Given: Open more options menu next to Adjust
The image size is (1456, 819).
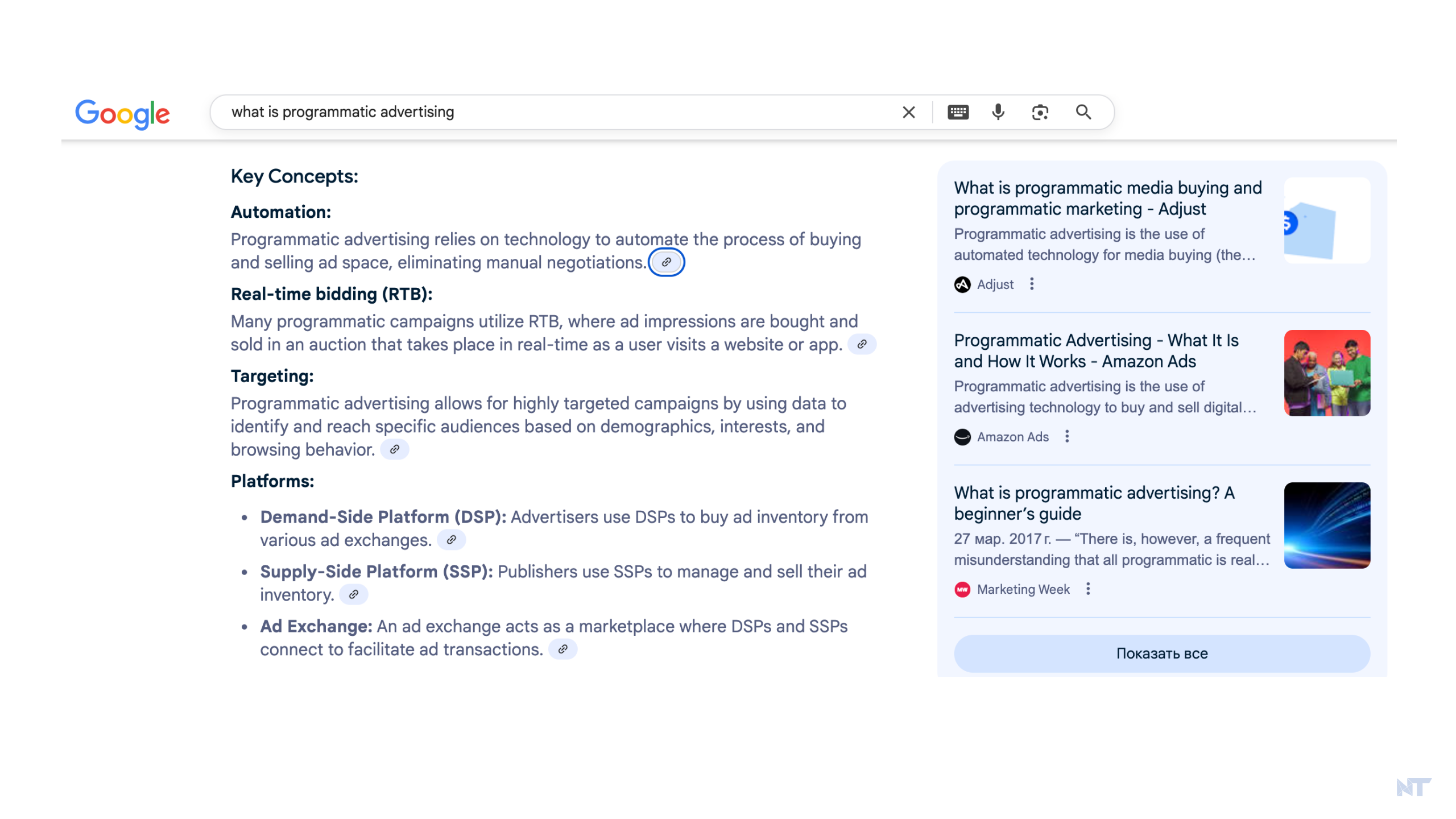Looking at the screenshot, I should pos(1032,284).
